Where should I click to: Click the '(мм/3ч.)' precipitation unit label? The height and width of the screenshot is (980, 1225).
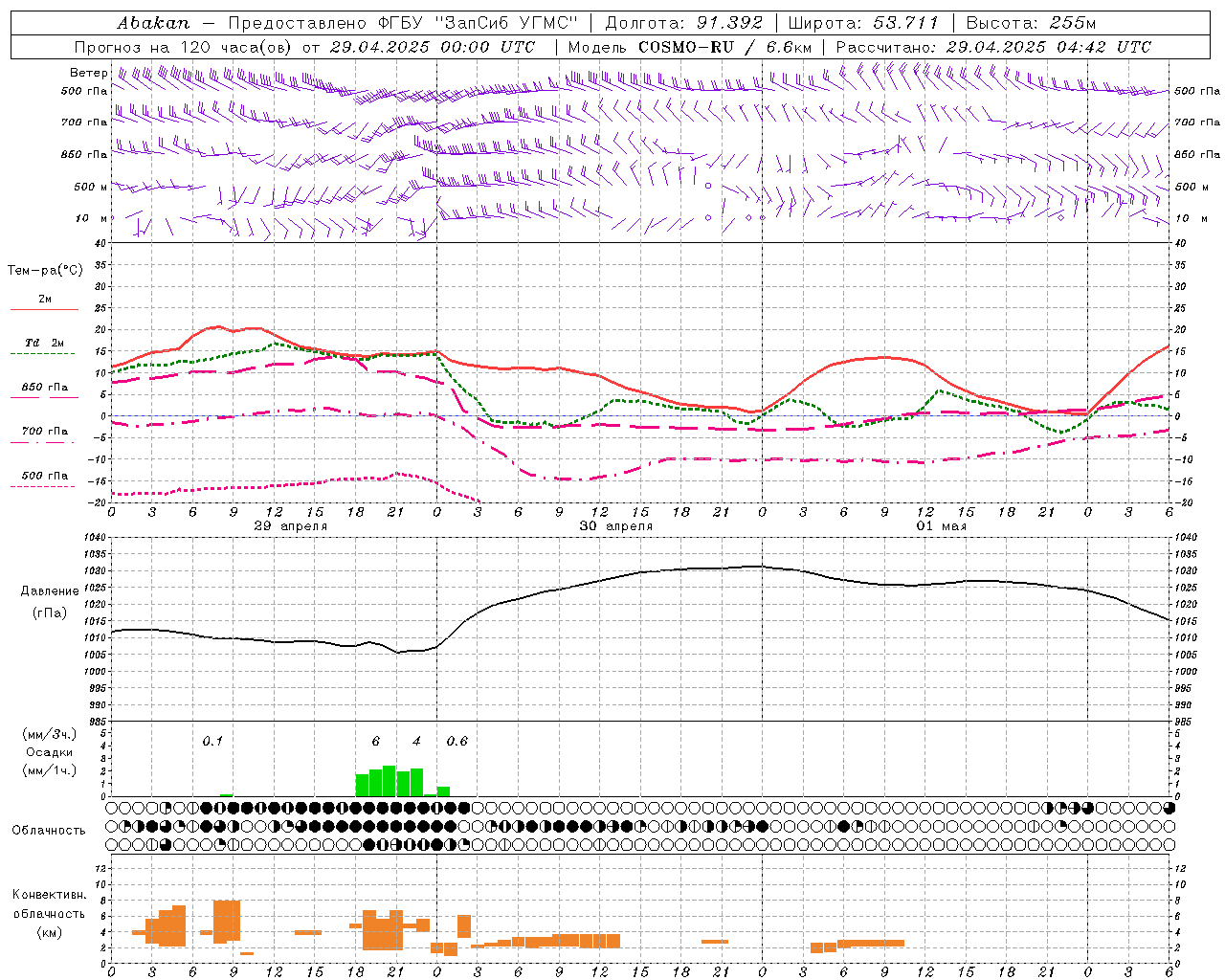point(49,734)
